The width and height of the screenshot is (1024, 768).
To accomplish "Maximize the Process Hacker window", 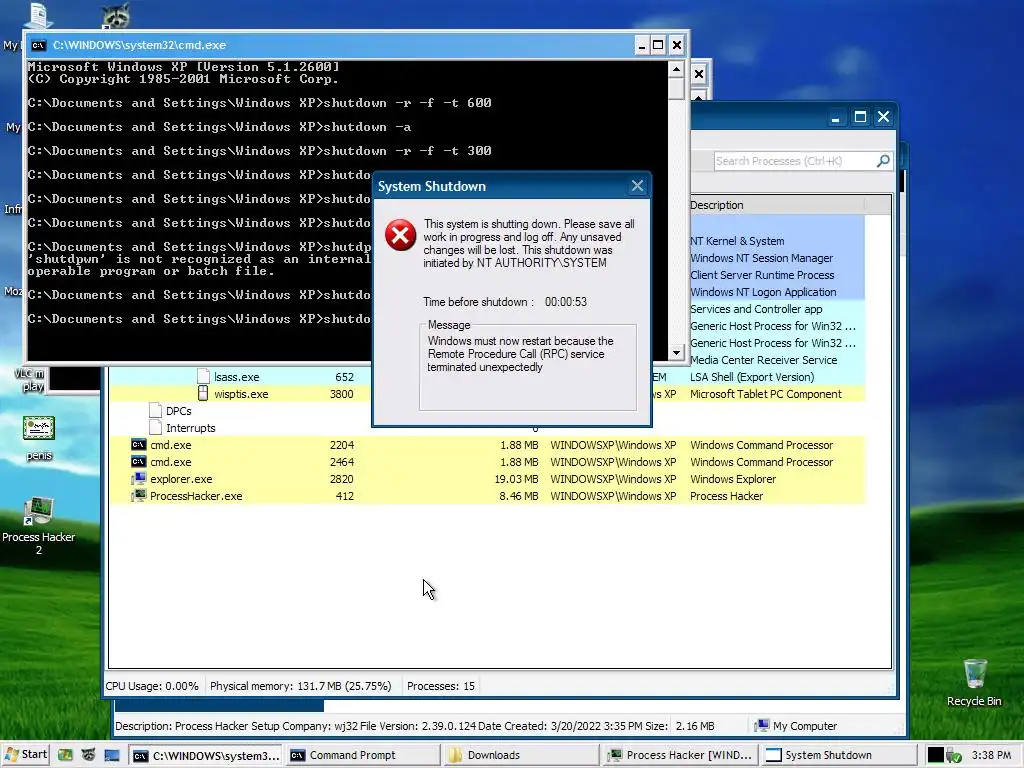I will tap(860, 117).
